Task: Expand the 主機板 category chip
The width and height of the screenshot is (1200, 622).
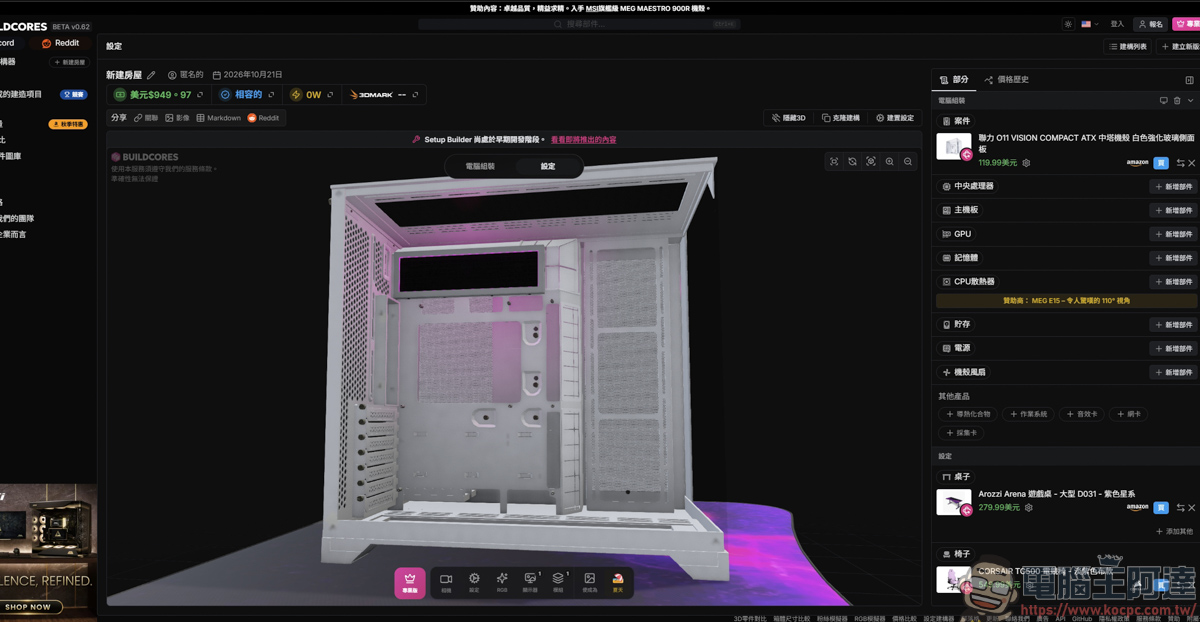Action: [x=960, y=210]
